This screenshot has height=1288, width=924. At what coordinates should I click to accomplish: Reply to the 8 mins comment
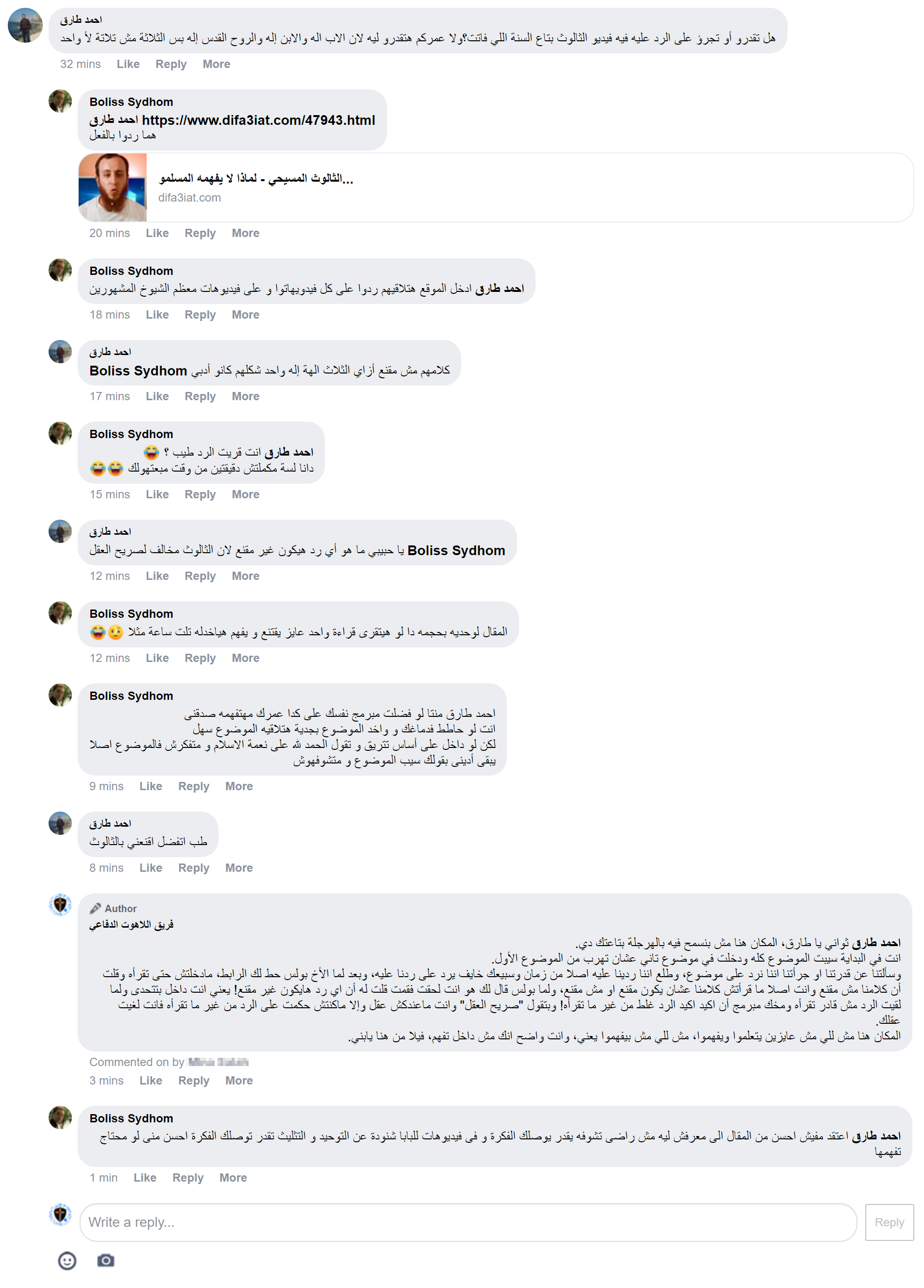pyautogui.click(x=194, y=868)
